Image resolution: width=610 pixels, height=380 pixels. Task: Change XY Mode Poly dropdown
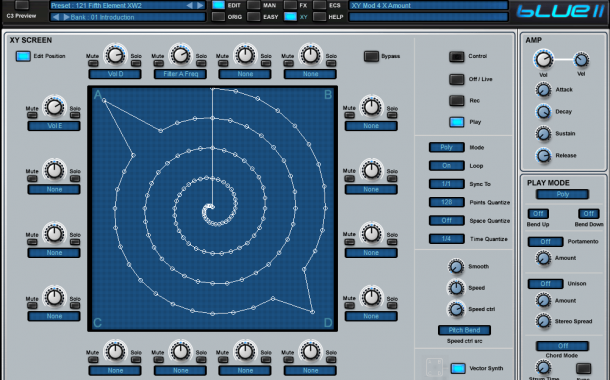pyautogui.click(x=447, y=147)
